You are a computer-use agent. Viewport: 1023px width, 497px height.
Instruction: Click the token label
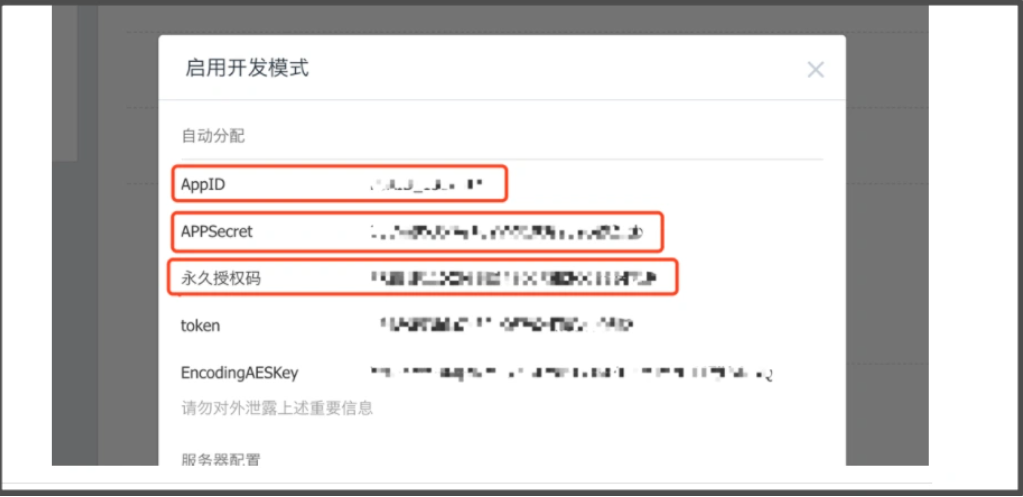(200, 325)
